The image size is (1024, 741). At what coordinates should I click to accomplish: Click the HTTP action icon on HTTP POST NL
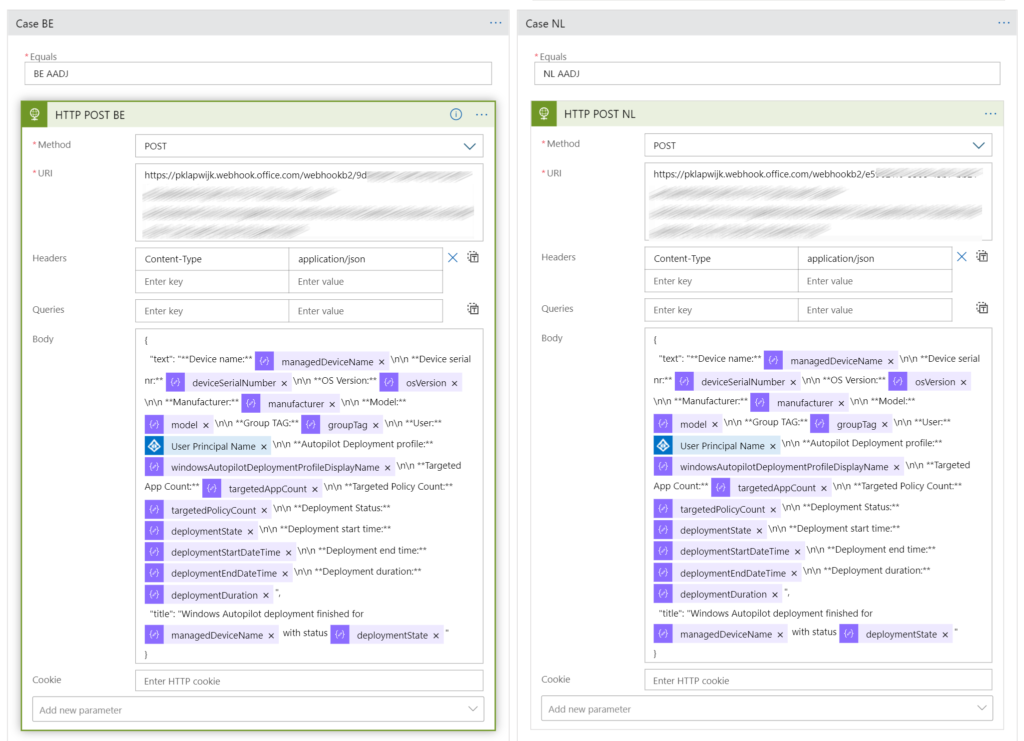click(543, 114)
